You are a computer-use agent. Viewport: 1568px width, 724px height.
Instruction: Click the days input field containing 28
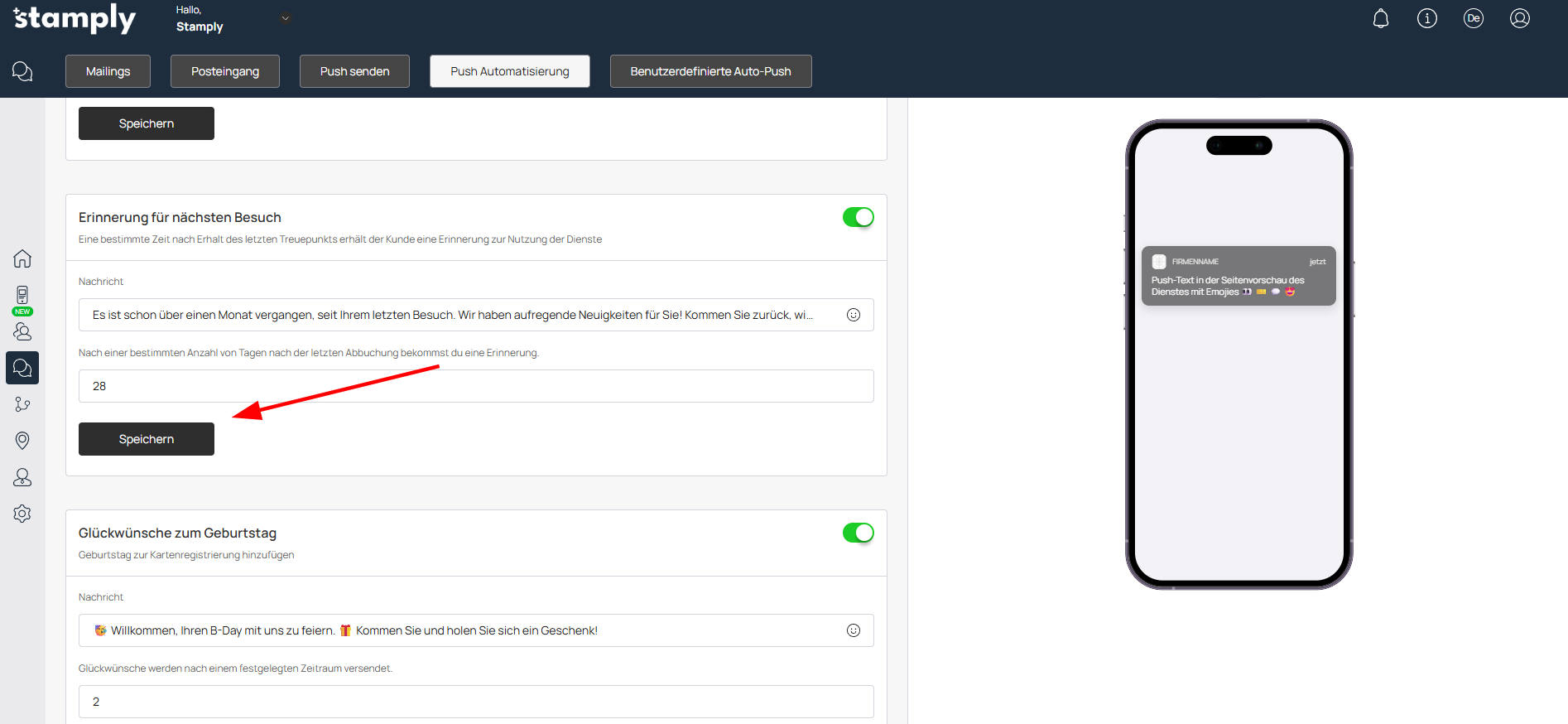[476, 386]
